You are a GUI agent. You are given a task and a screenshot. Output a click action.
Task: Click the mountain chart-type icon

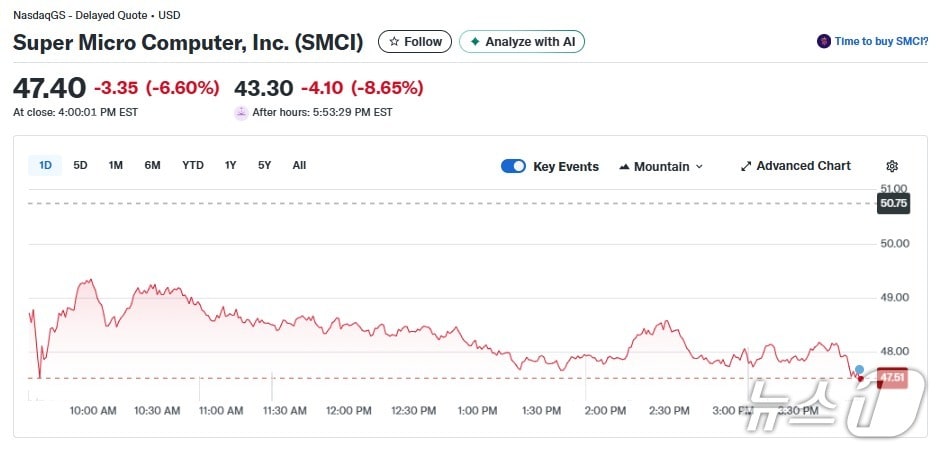tap(625, 166)
